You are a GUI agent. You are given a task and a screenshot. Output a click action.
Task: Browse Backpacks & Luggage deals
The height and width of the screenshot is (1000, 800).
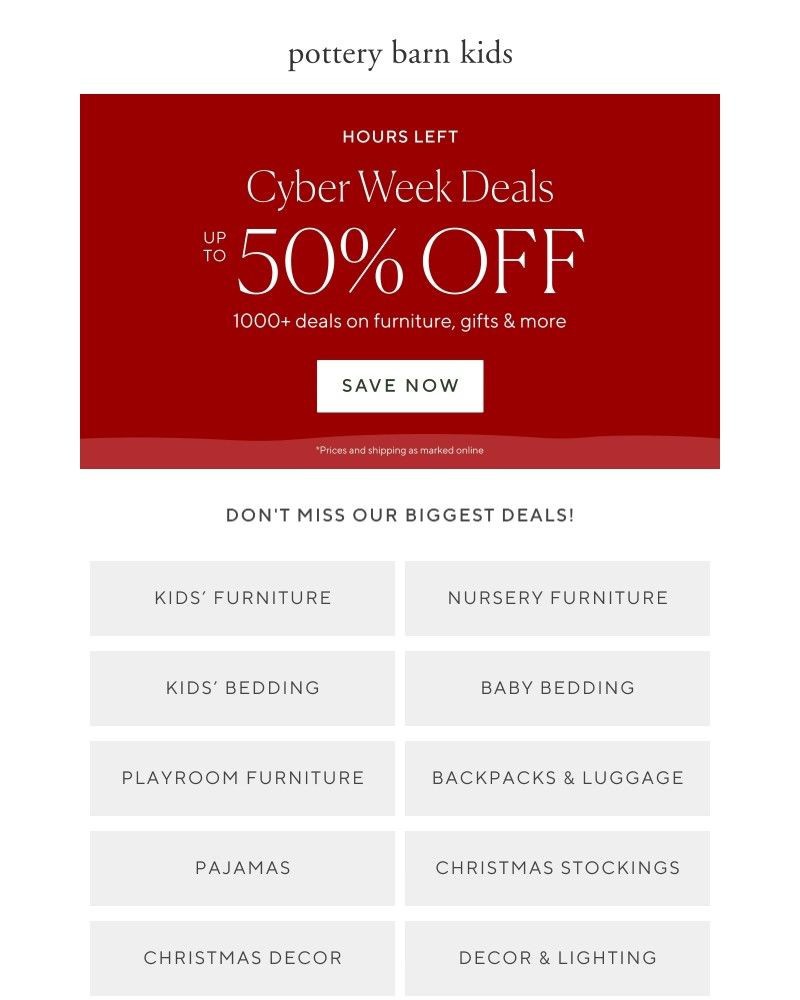558,778
